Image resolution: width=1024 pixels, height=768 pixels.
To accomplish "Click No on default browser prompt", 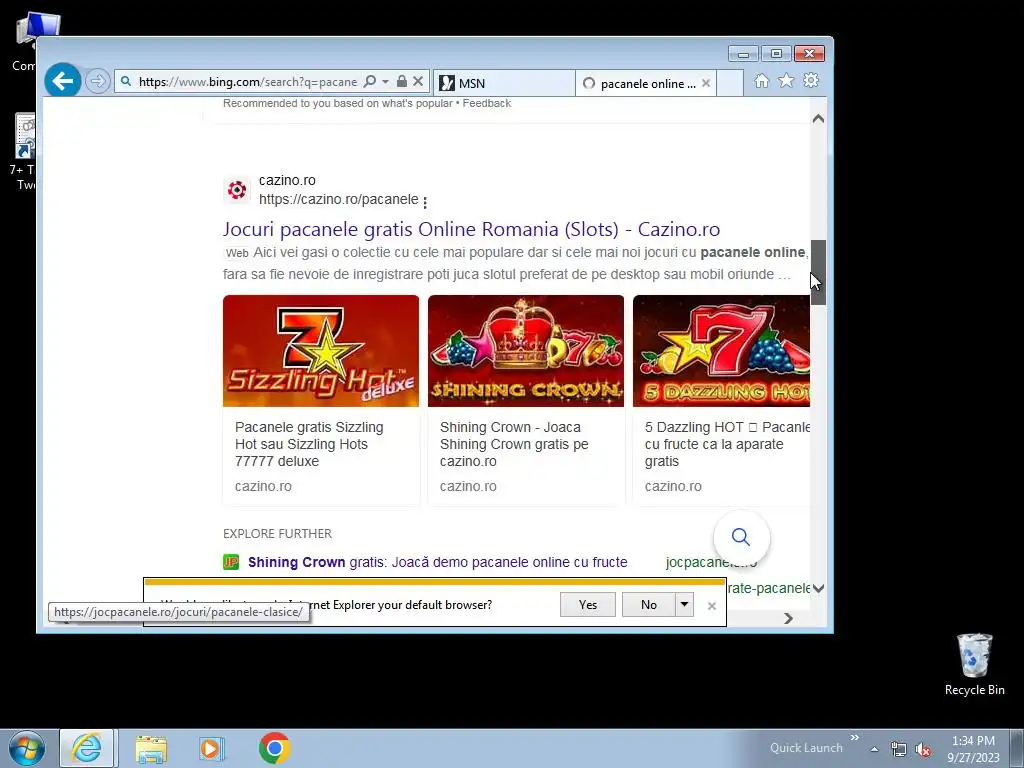I will click(648, 605).
